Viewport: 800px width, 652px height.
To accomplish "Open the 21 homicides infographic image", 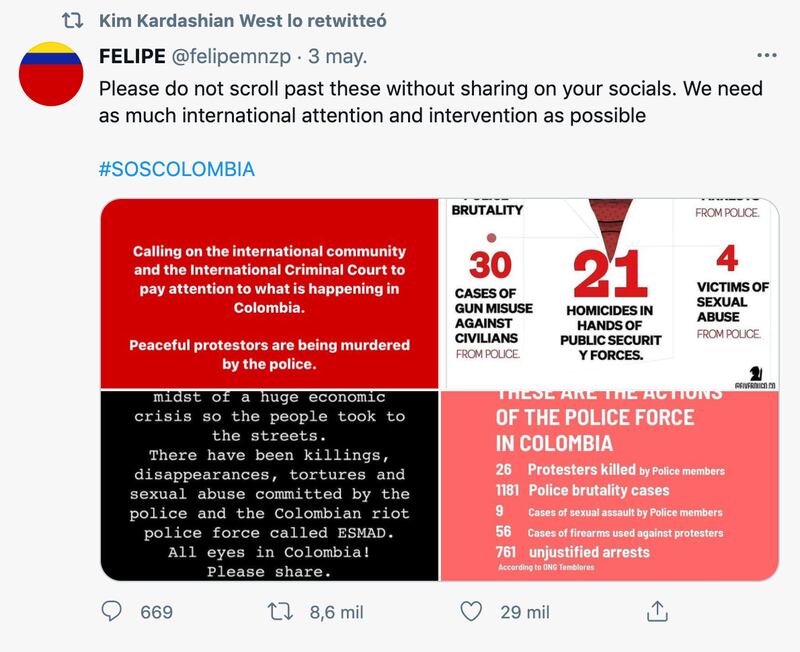I will (x=610, y=293).
